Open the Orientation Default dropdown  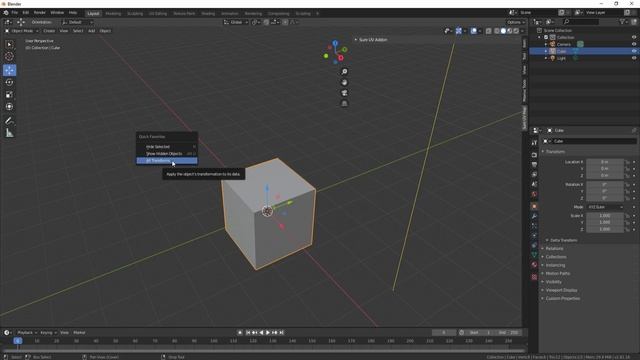[x=78, y=22]
